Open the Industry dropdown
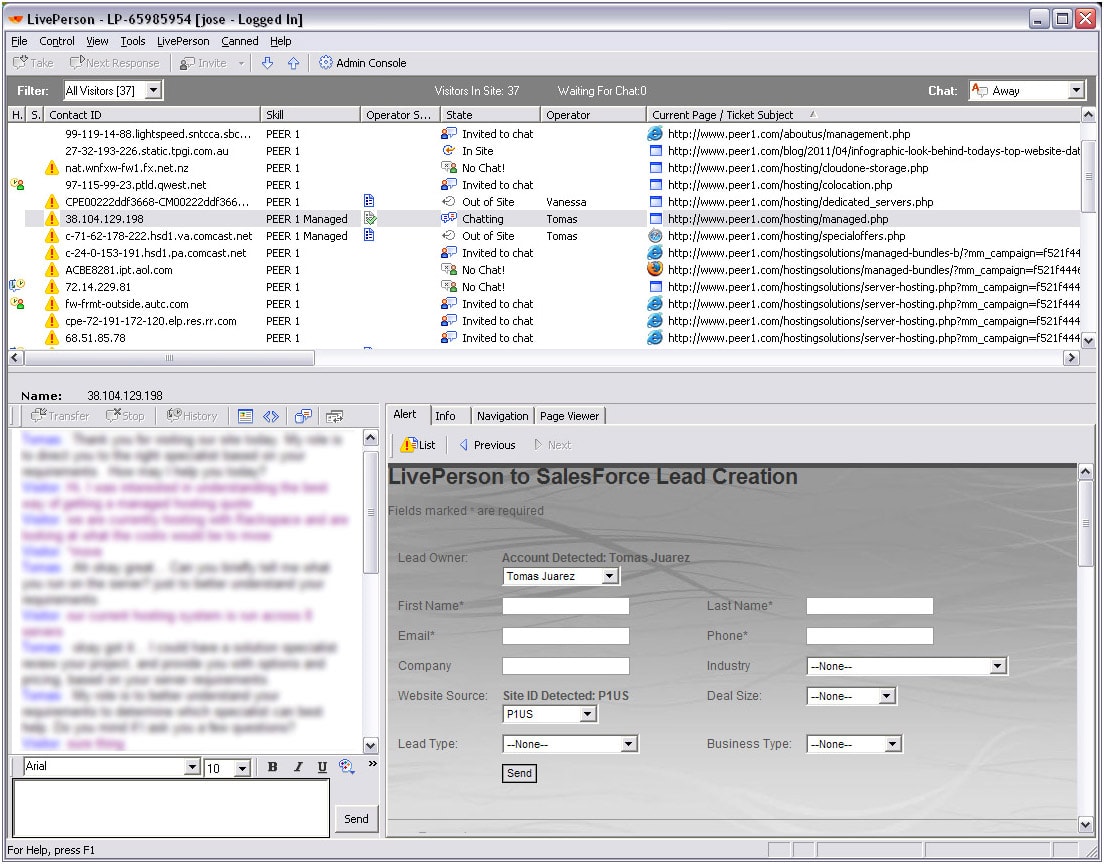Image resolution: width=1104 pixels, height=864 pixels. [x=907, y=666]
